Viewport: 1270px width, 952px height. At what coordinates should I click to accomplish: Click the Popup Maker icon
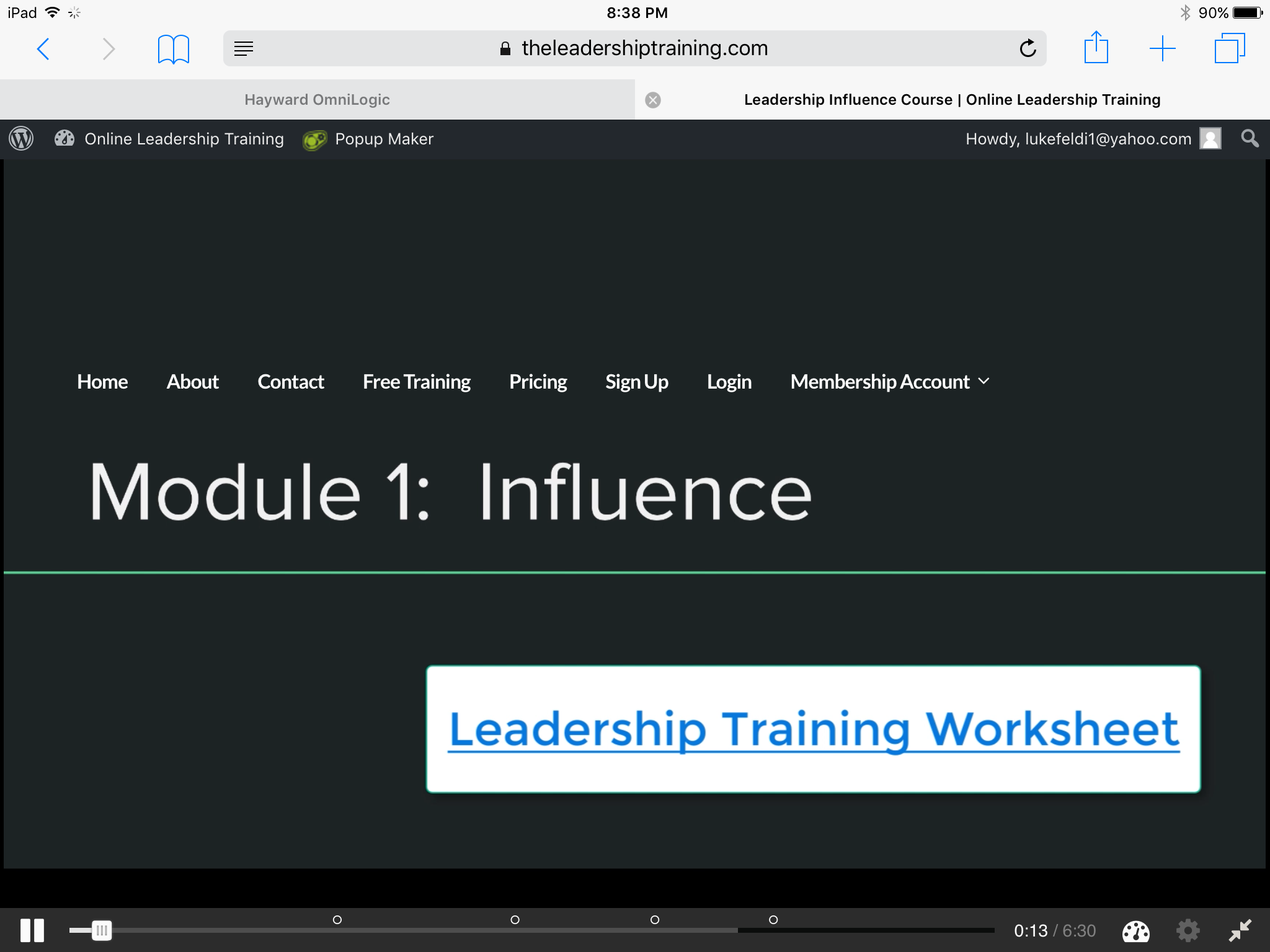point(314,140)
